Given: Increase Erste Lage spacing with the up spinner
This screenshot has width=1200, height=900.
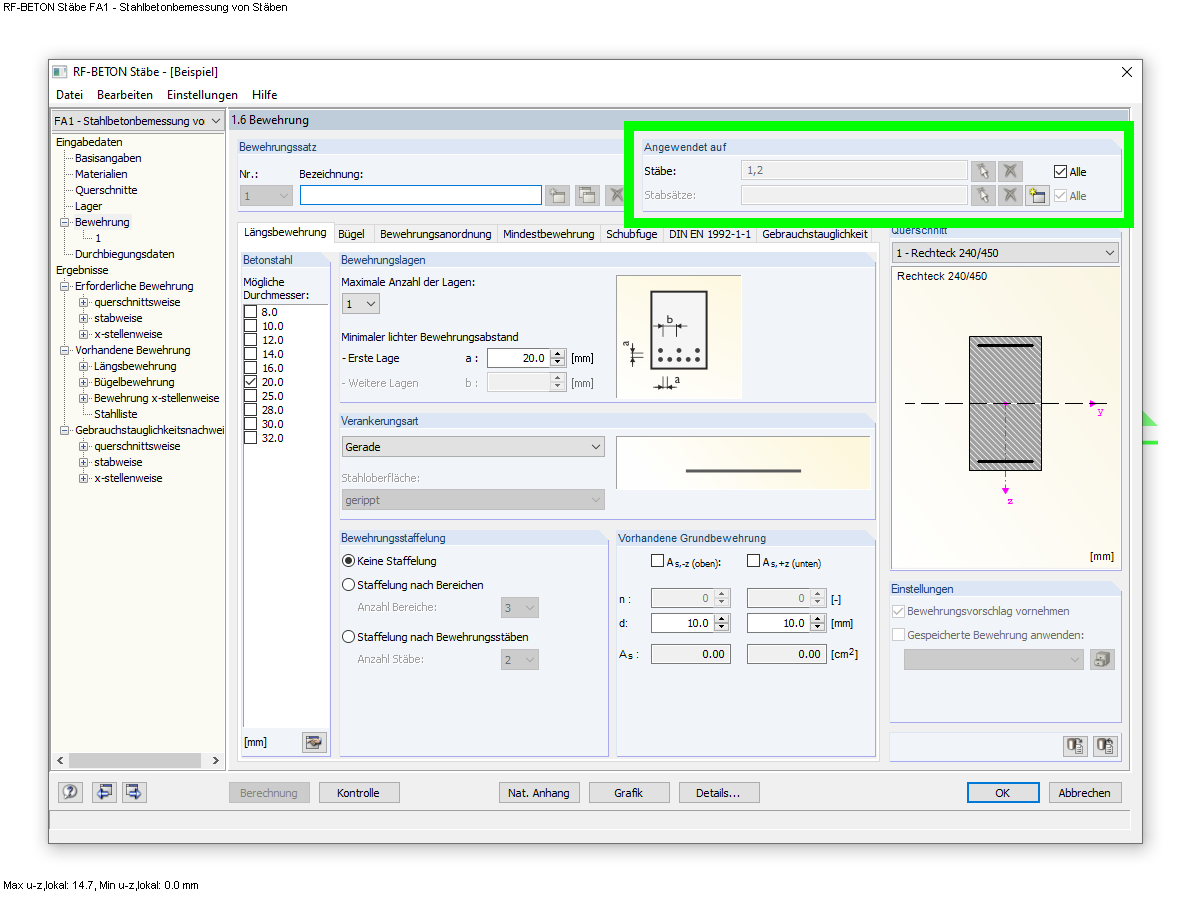Looking at the screenshot, I should point(558,353).
